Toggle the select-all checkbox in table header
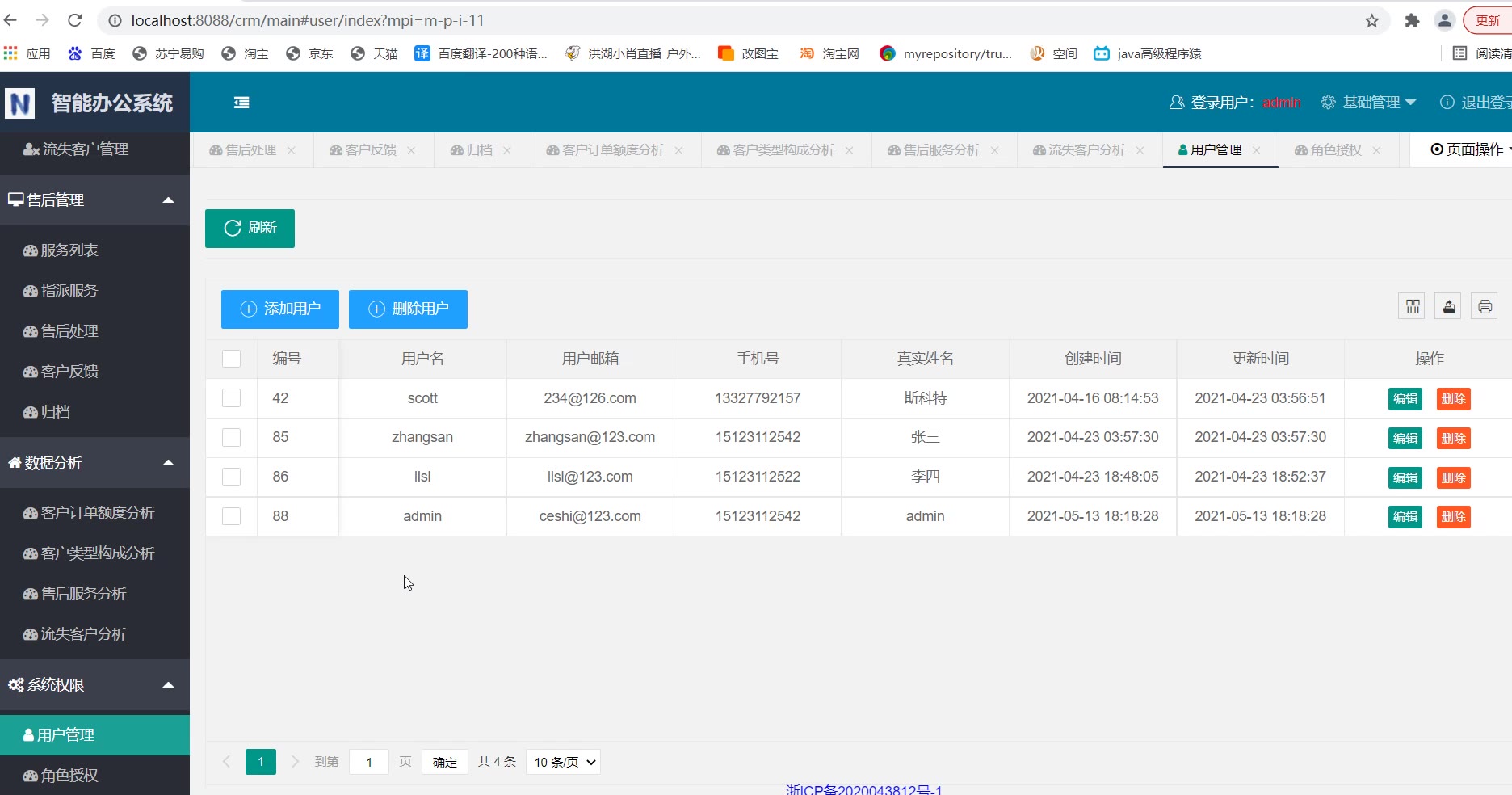1512x795 pixels. pyautogui.click(x=232, y=359)
